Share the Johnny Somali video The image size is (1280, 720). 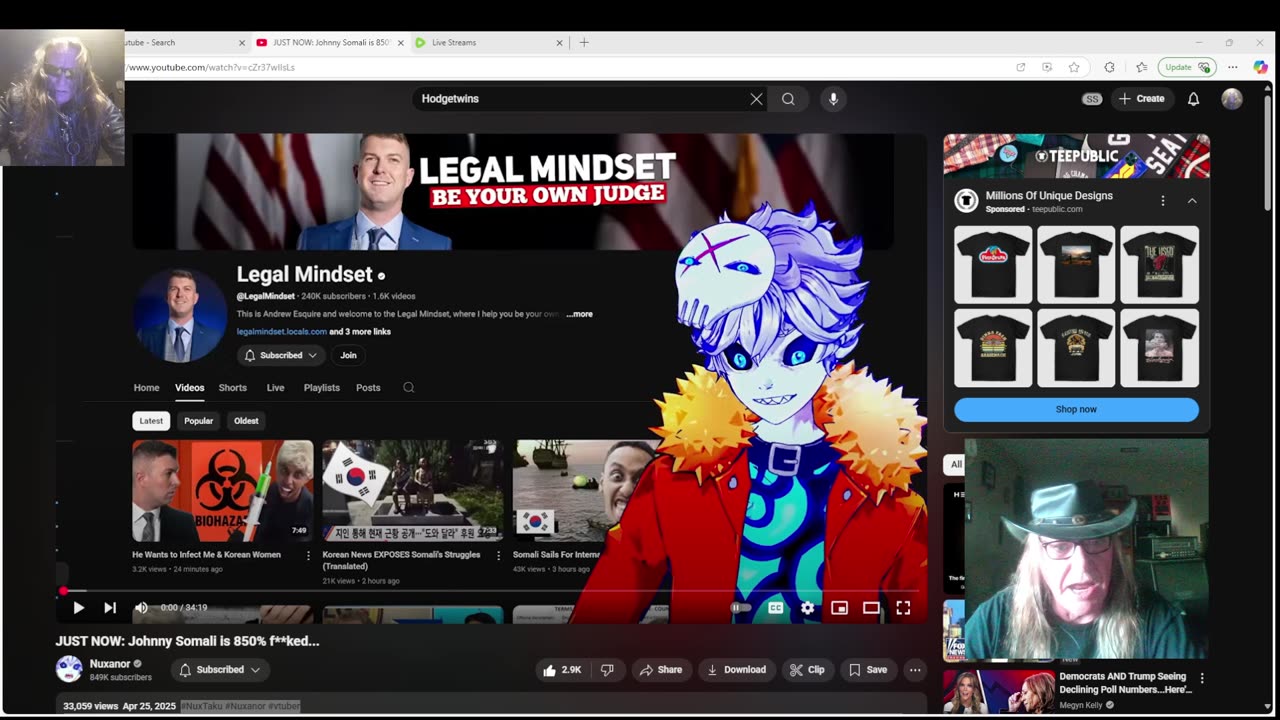661,670
